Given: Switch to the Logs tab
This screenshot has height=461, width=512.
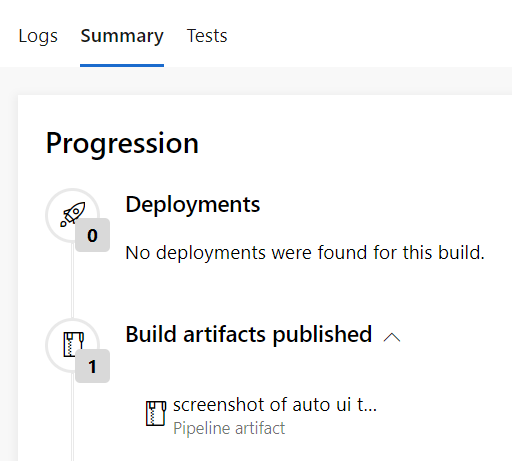Looking at the screenshot, I should [38, 36].
